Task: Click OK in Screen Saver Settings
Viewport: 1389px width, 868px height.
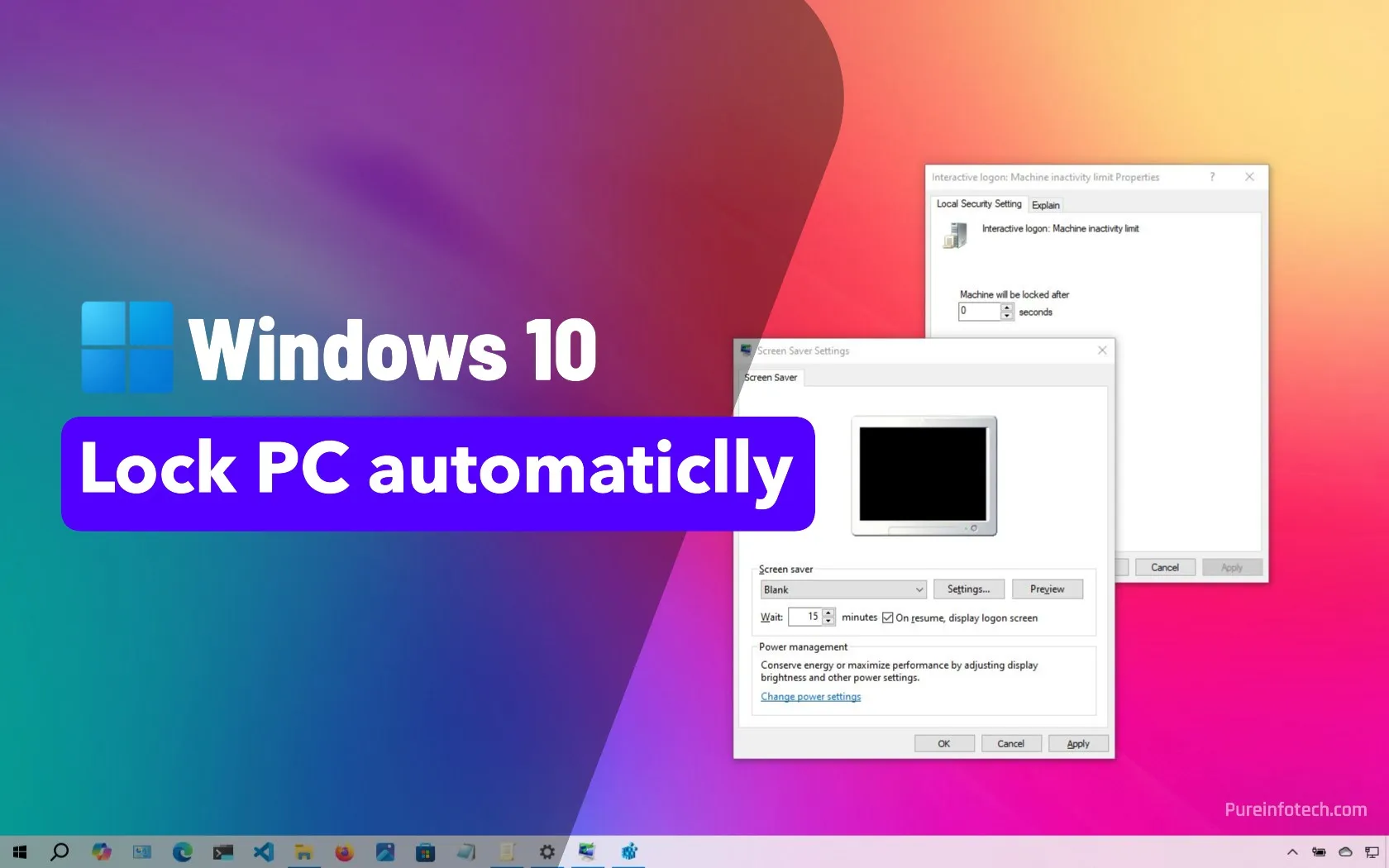Action: click(944, 743)
